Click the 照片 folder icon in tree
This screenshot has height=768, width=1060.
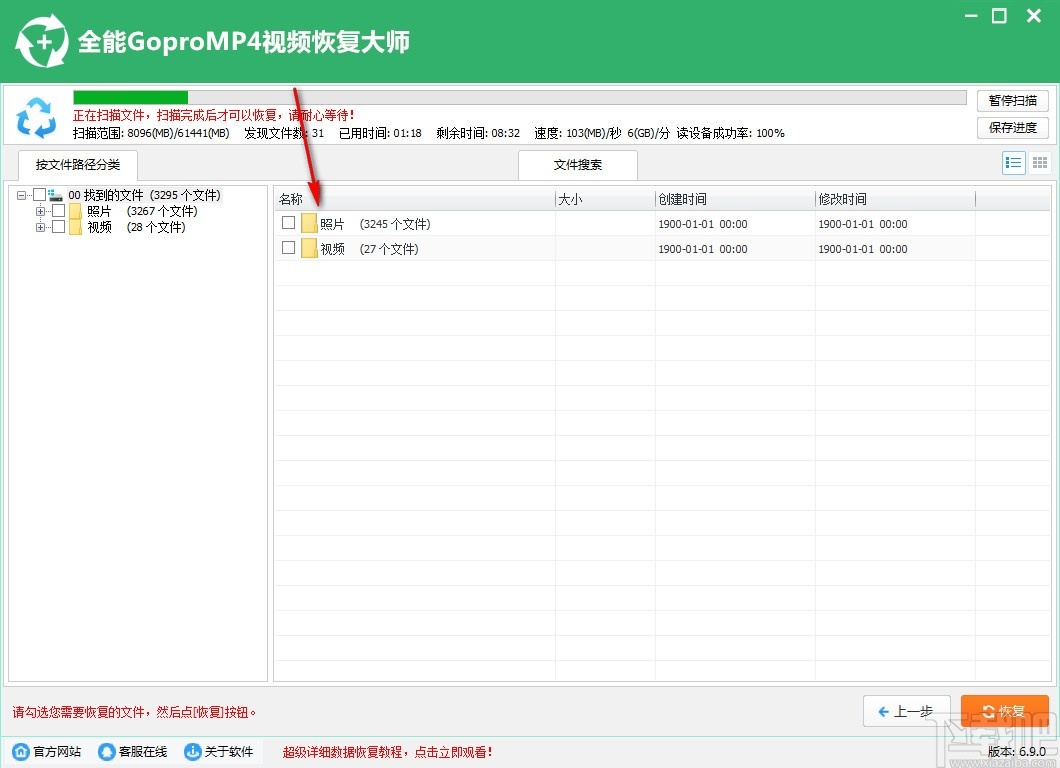click(75, 211)
